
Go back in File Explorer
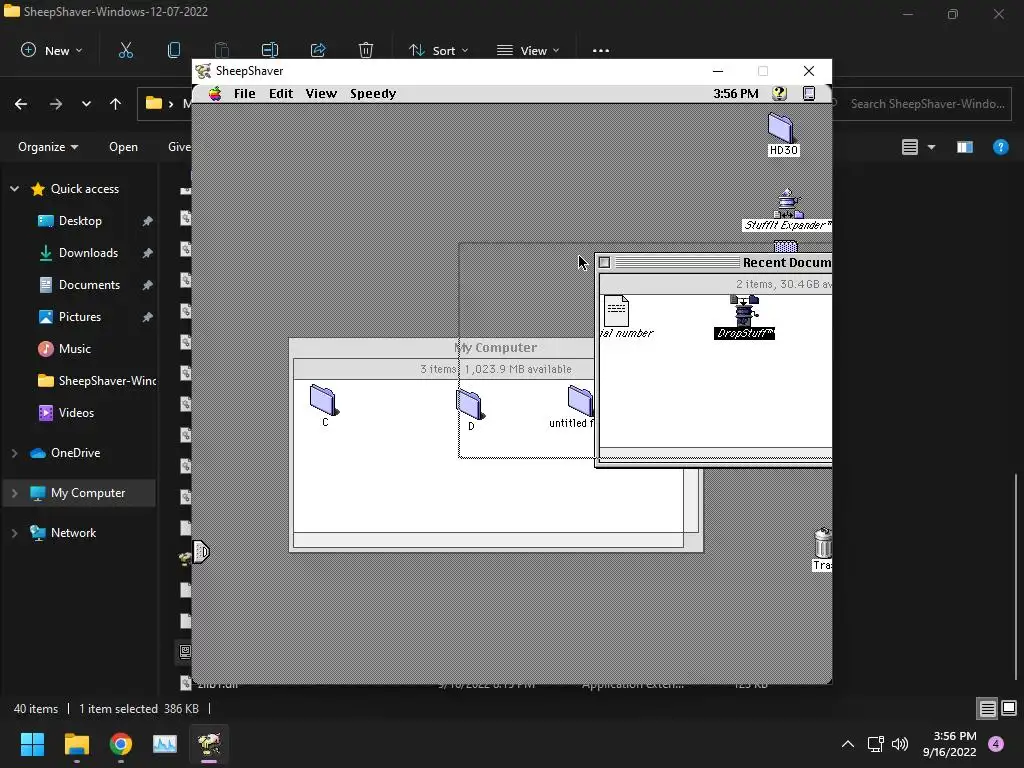21,104
